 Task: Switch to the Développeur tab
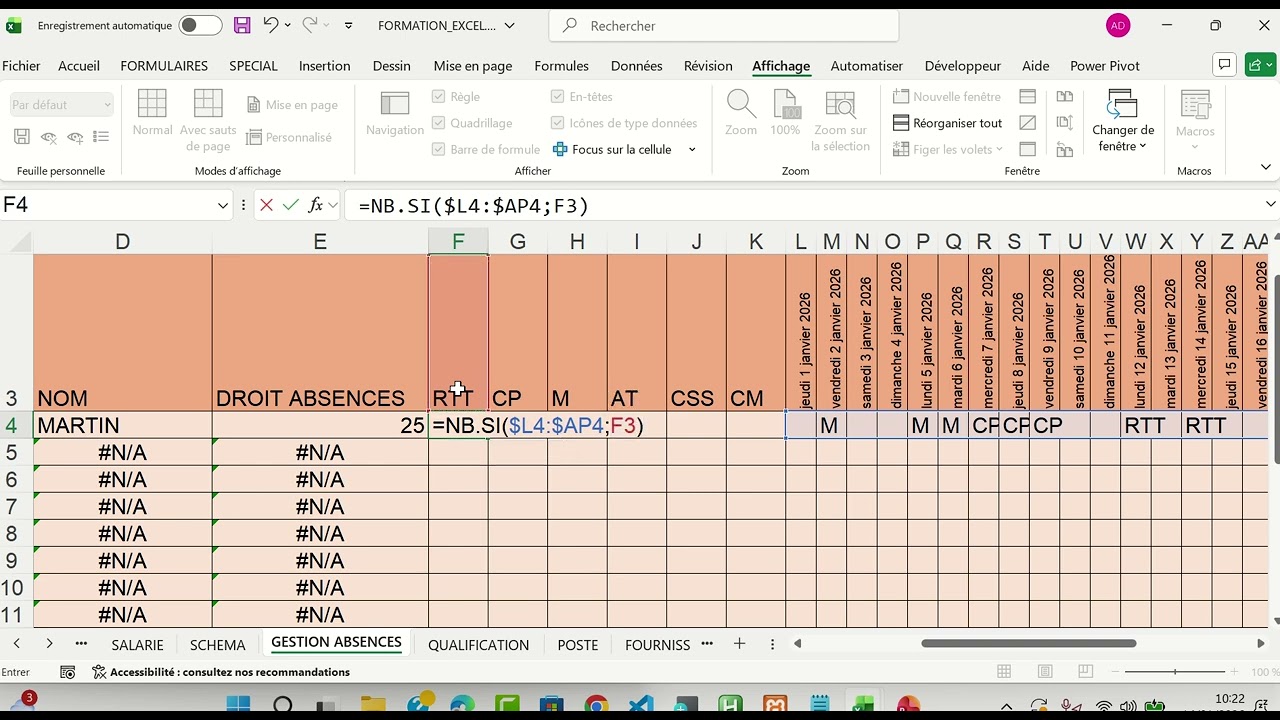click(x=962, y=66)
